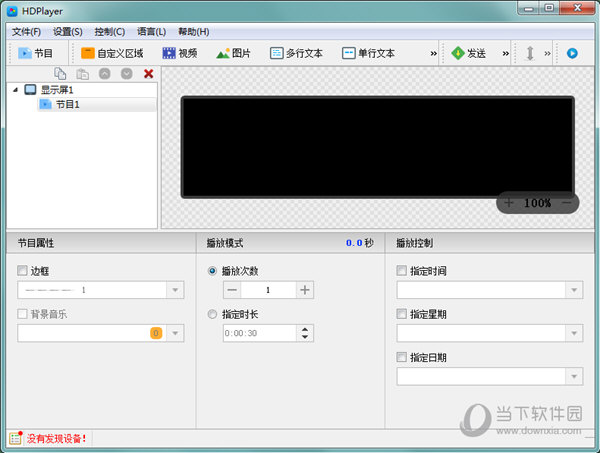Viewport: 600px width, 453px height.
Task: Zoom out with the minus on zoom overlay
Action: click(x=567, y=202)
